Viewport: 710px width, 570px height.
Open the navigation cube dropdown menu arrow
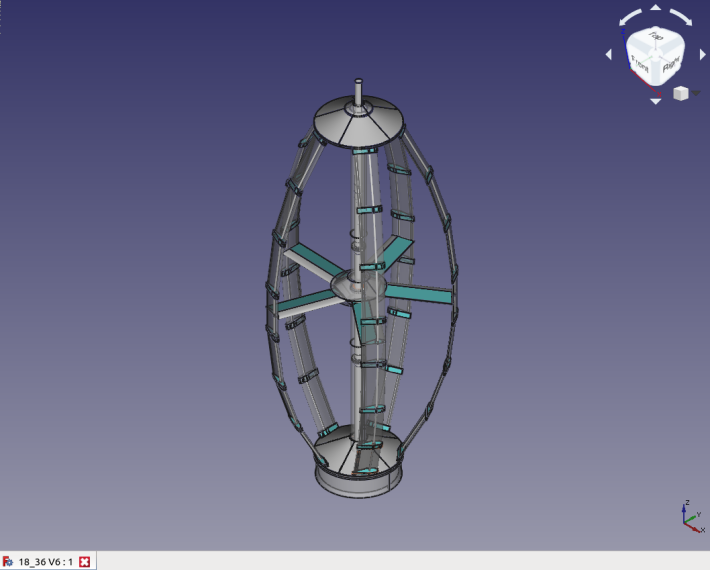point(696,93)
